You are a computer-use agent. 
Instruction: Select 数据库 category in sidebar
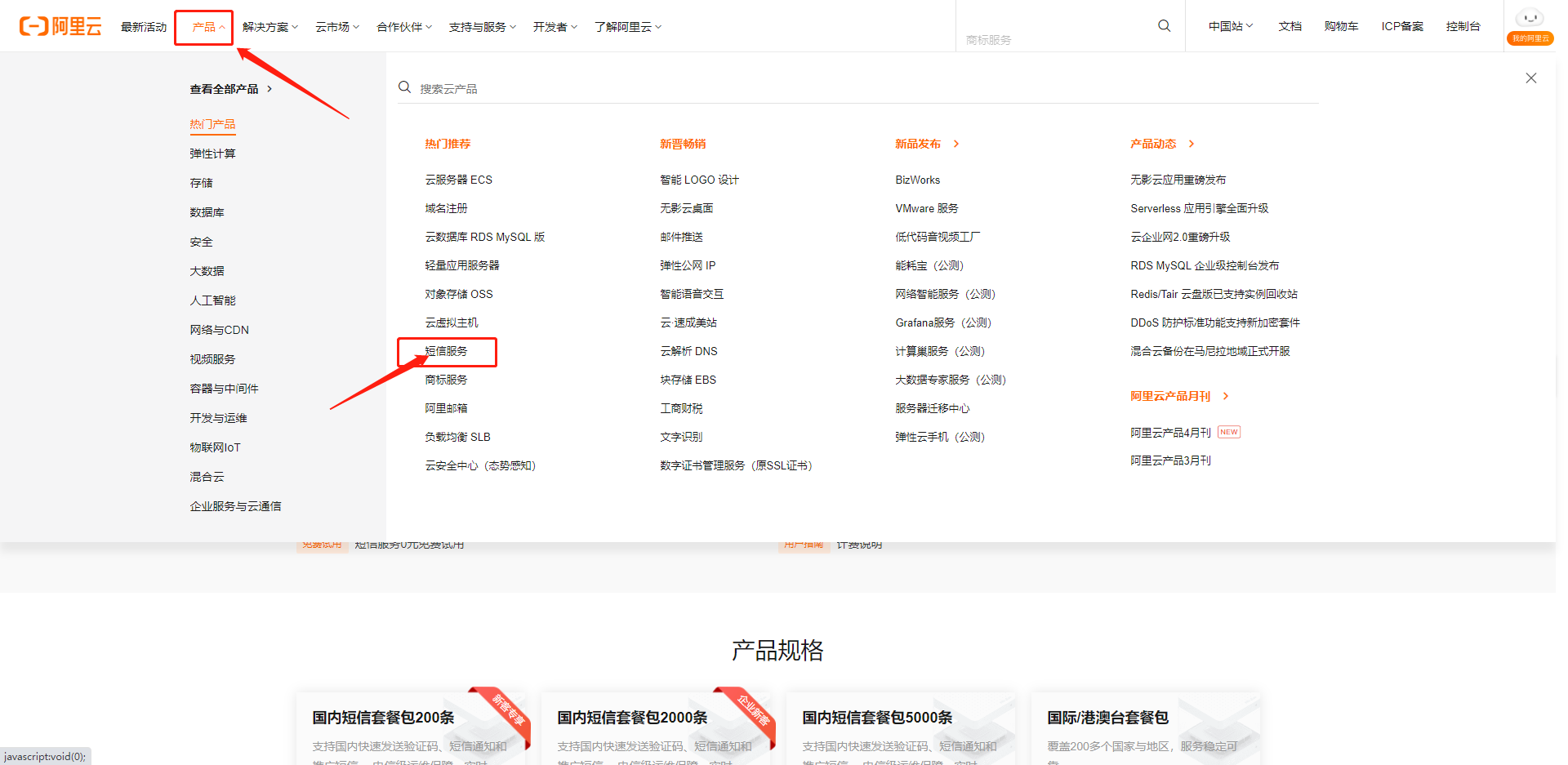tap(207, 212)
